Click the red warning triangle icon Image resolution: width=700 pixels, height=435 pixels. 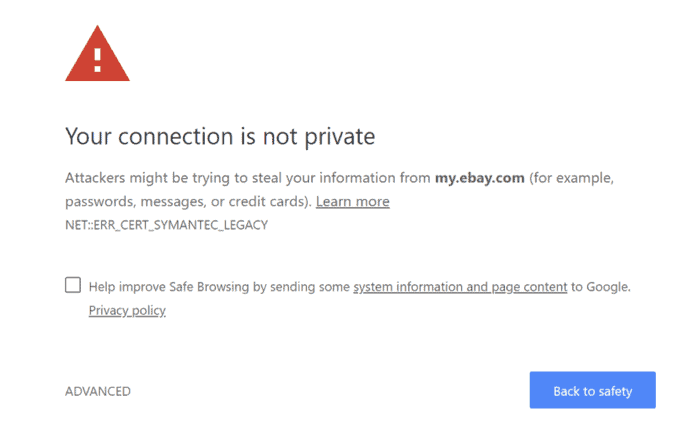coord(97,58)
